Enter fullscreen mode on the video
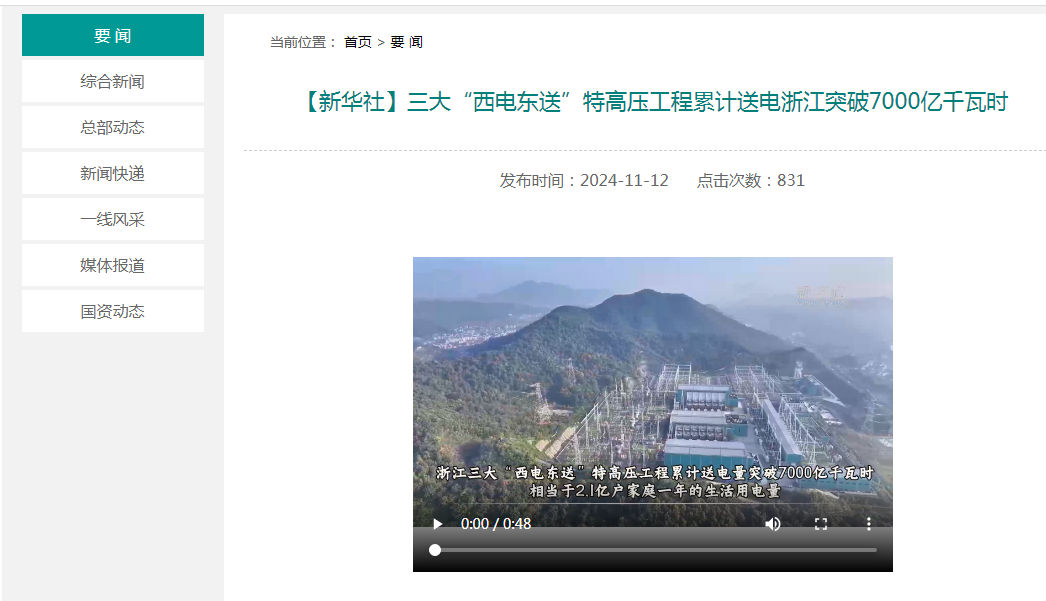The width and height of the screenshot is (1046, 601). 821,524
